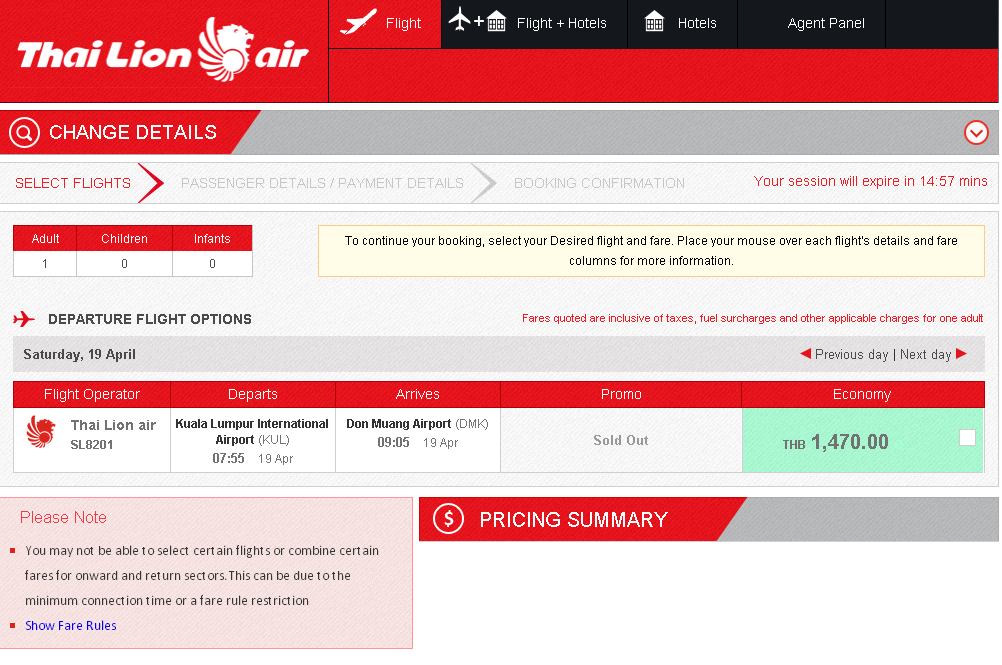Image resolution: width=1002 pixels, height=665 pixels.
Task: Click the fares inclusive of taxes notice
Action: pos(752,318)
